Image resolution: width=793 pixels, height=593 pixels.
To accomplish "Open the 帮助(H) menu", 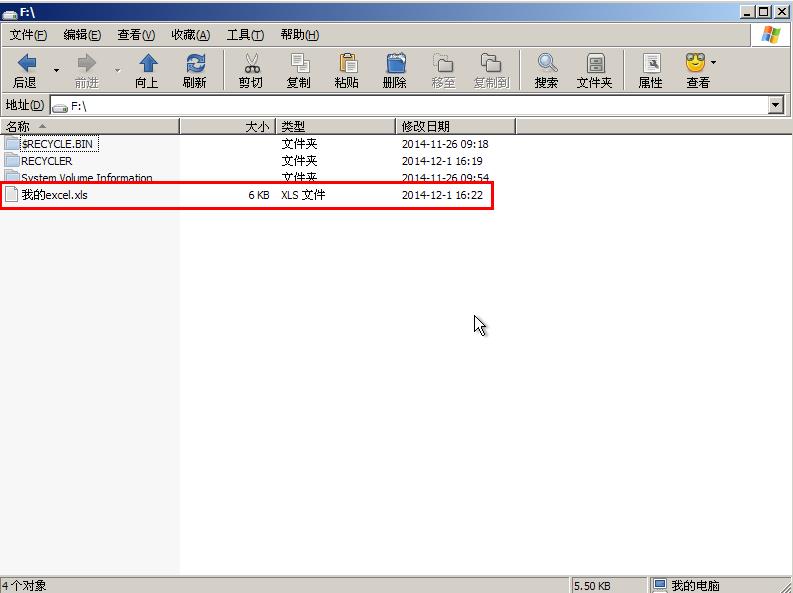I will [x=300, y=35].
